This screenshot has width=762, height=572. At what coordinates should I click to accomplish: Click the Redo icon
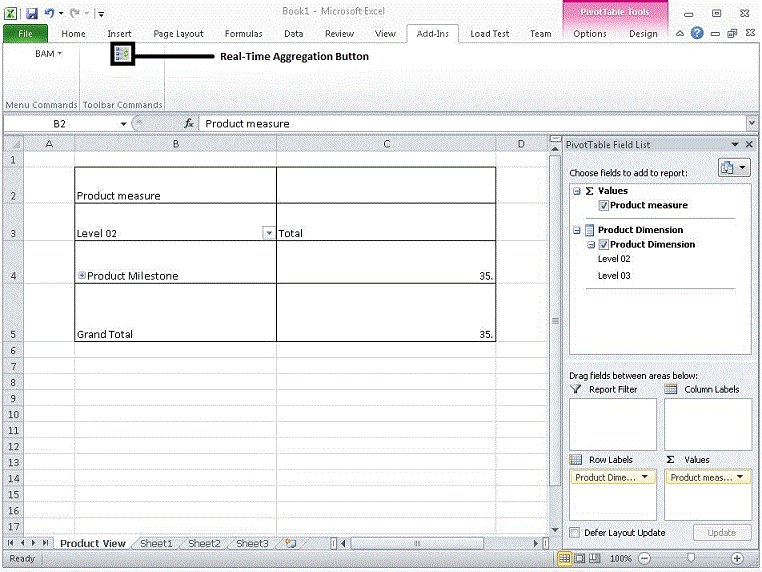click(74, 13)
